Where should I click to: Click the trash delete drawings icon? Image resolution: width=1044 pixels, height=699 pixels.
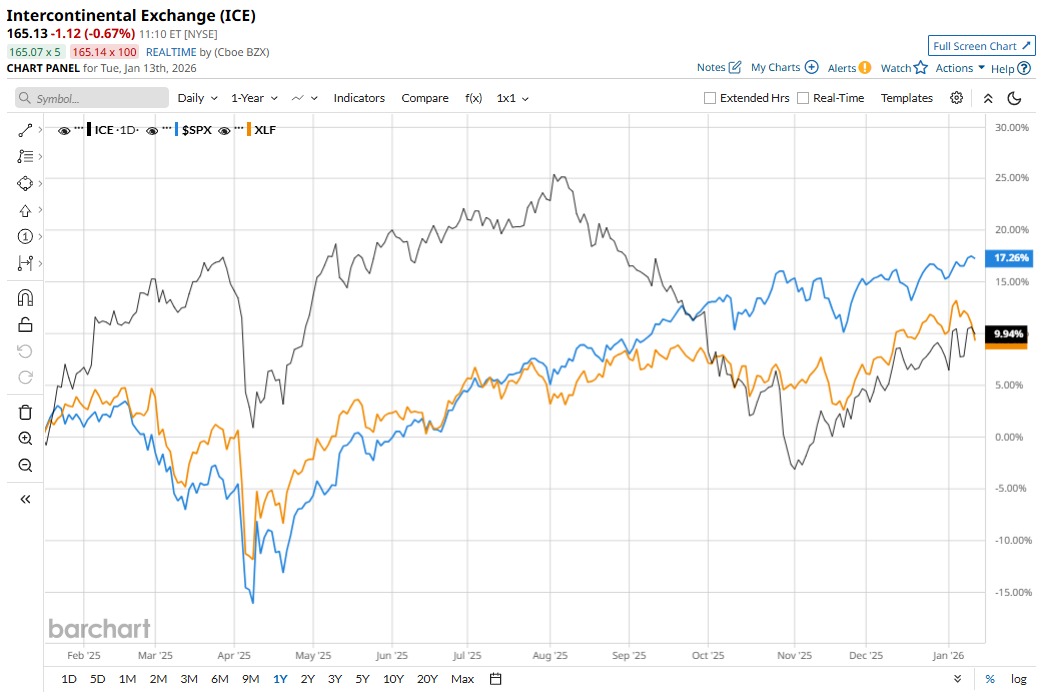[25, 412]
